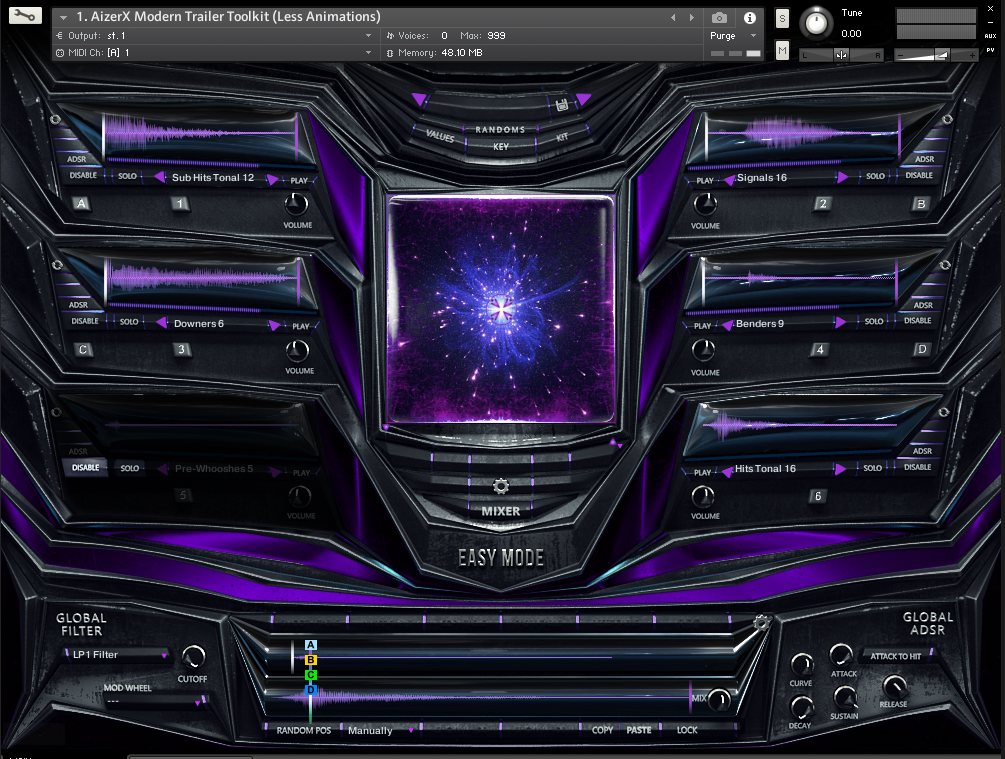Click the Easy Mode button

pyautogui.click(x=501, y=558)
